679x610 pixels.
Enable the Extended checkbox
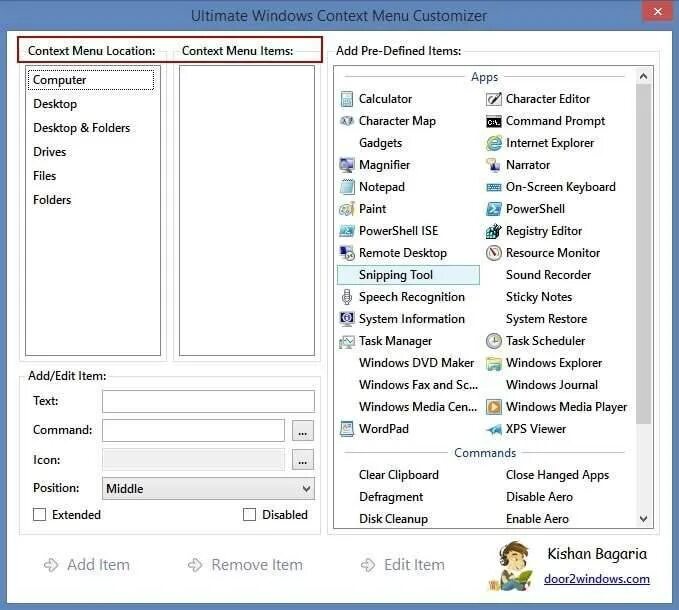tap(39, 515)
